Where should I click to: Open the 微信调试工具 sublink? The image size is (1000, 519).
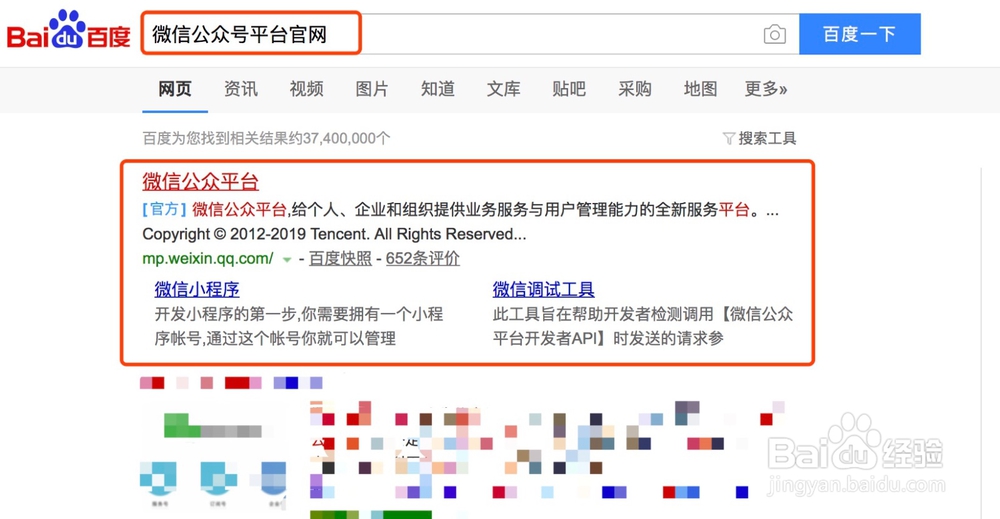[x=543, y=289]
